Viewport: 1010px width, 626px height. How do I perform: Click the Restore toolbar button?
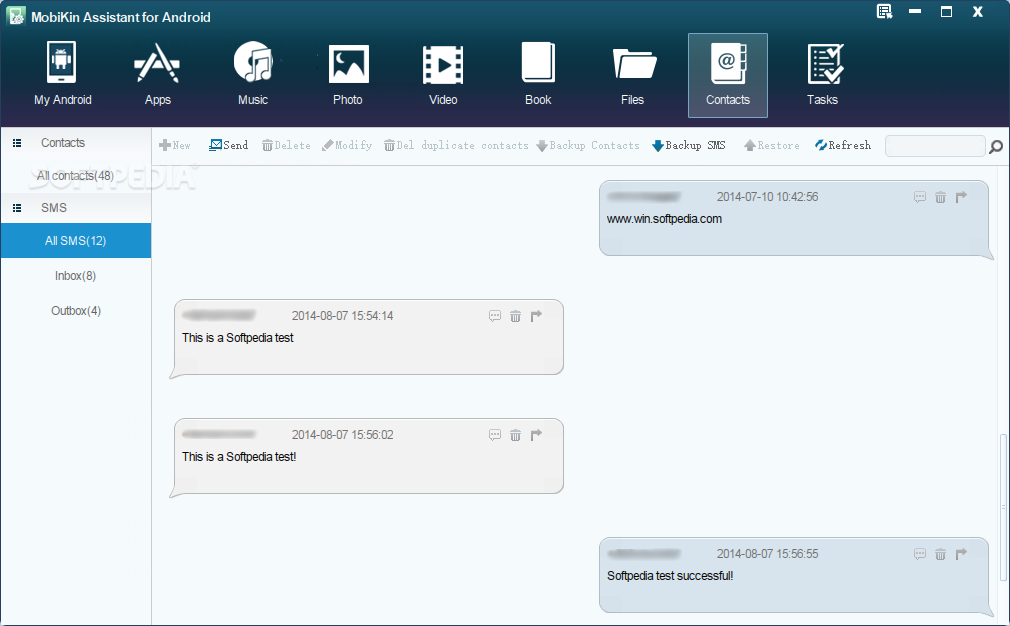[772, 146]
